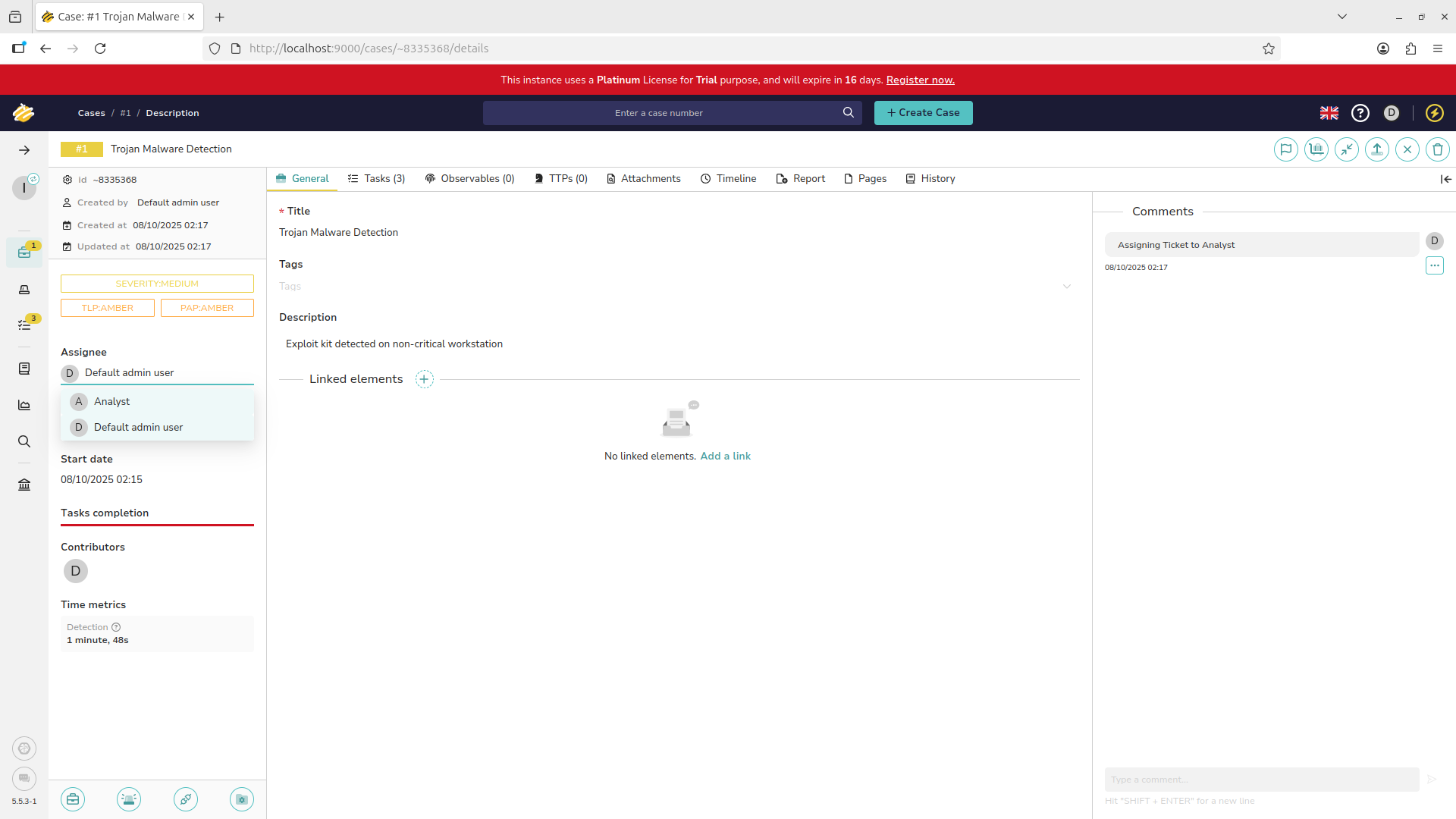Viewport: 1456px width, 819px height.
Task: Click the close case icon
Action: [x=1407, y=149]
